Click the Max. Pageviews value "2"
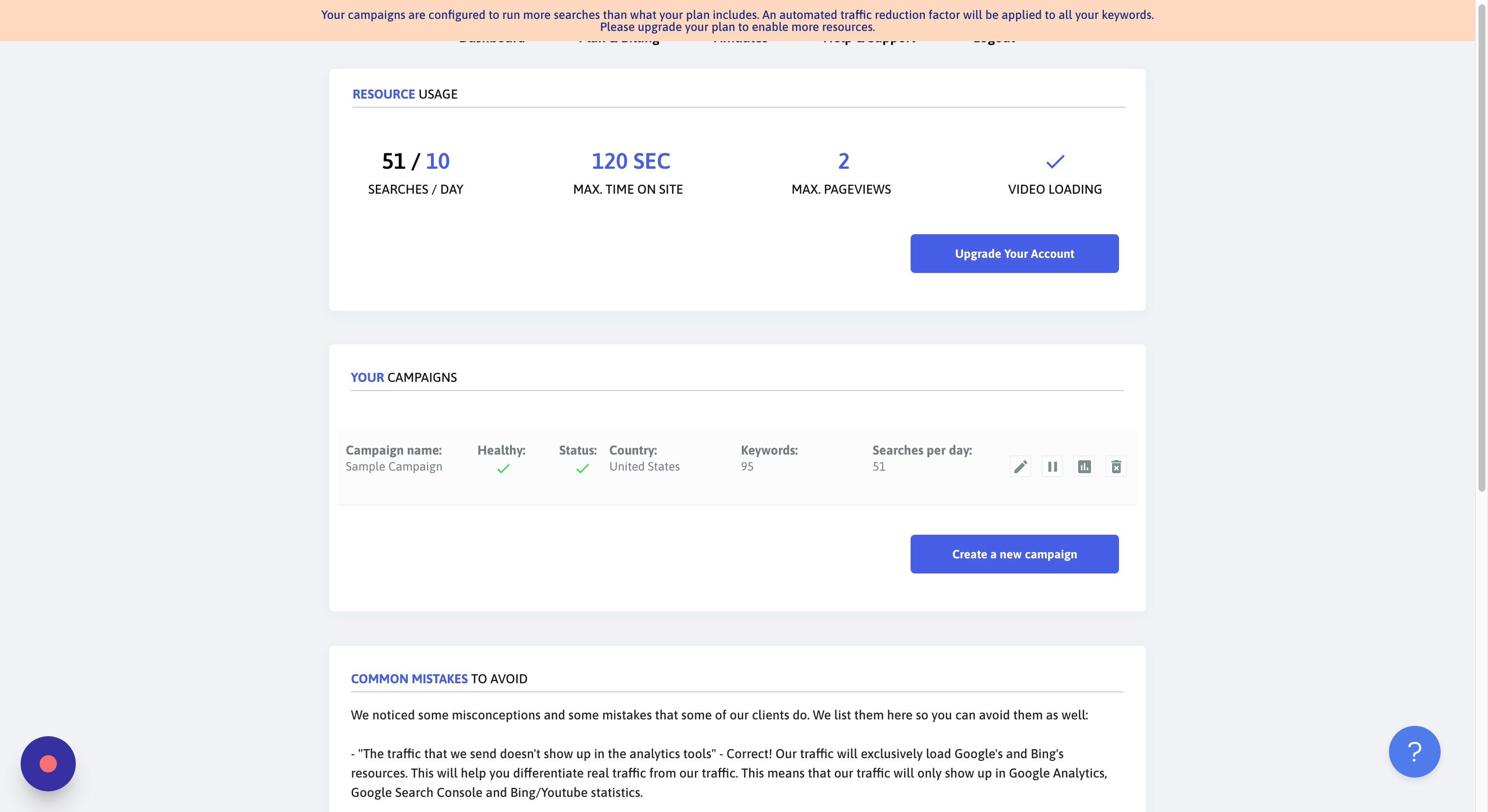 point(843,161)
